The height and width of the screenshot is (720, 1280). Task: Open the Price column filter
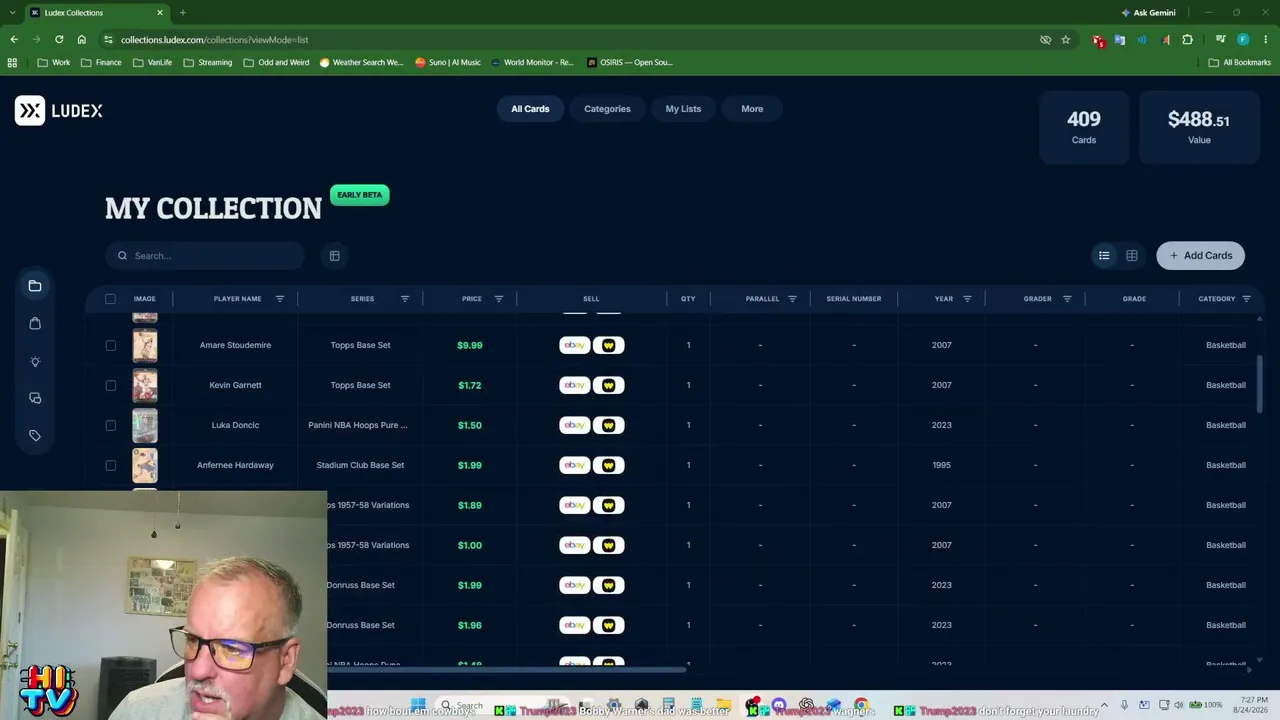click(x=499, y=299)
